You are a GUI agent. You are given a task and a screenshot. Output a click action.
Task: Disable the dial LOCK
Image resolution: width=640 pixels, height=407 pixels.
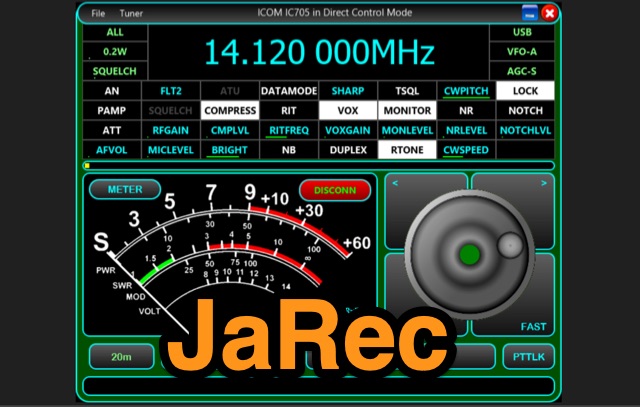pyautogui.click(x=525, y=91)
